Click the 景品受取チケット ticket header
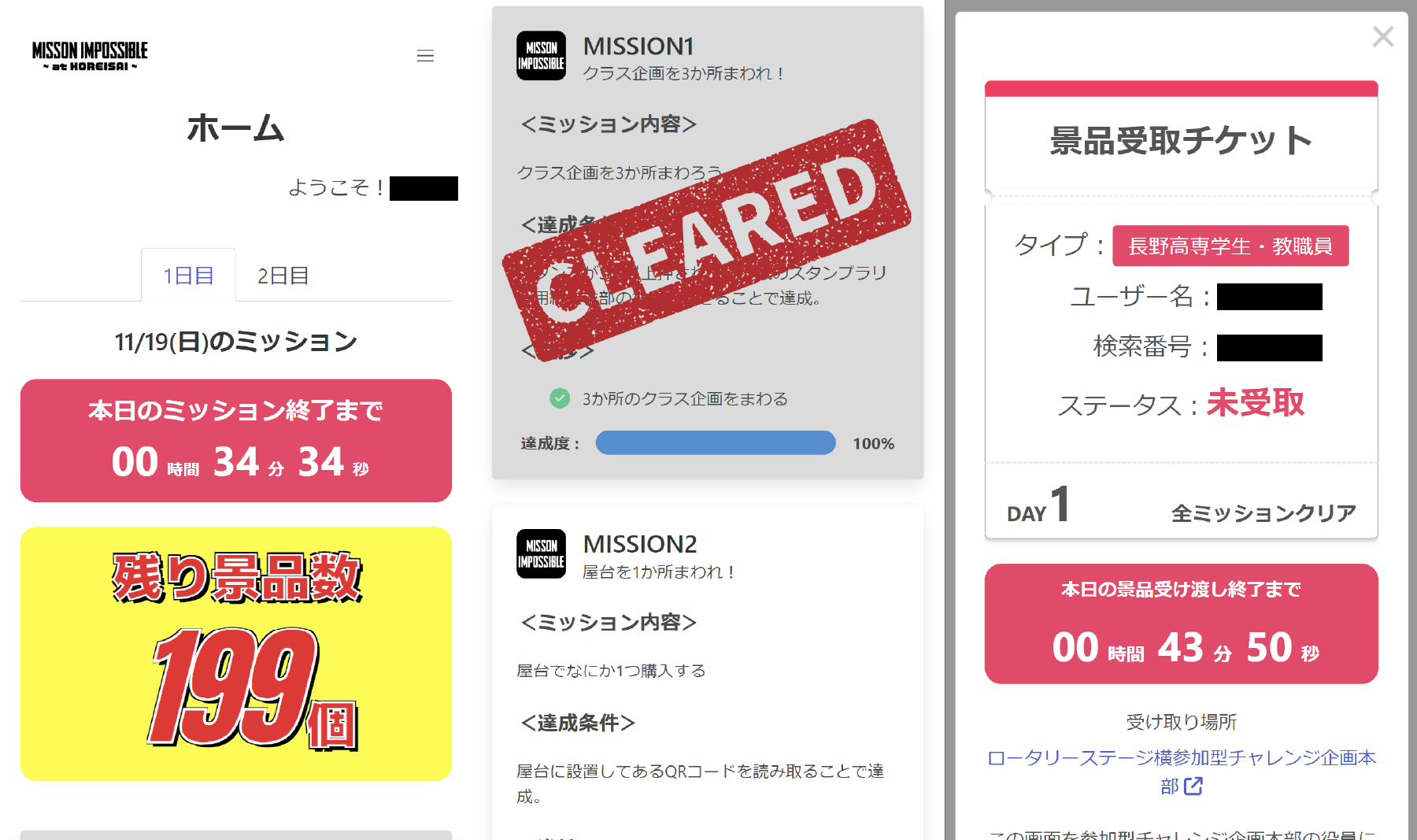The height and width of the screenshot is (840, 1417). [1181, 142]
